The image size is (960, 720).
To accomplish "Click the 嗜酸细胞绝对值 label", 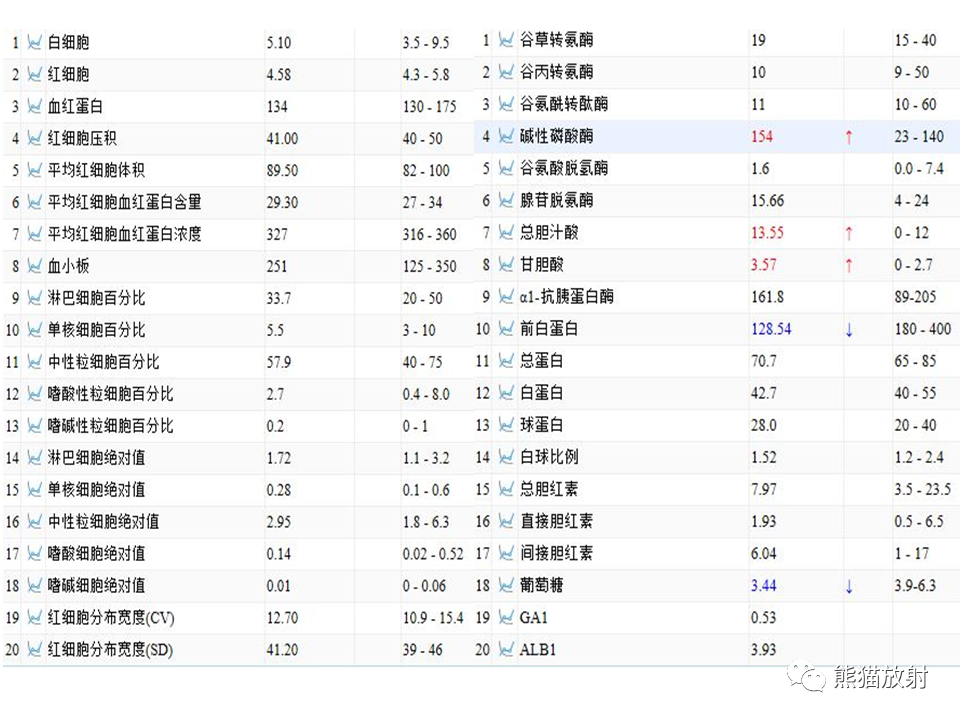I will click(96, 553).
